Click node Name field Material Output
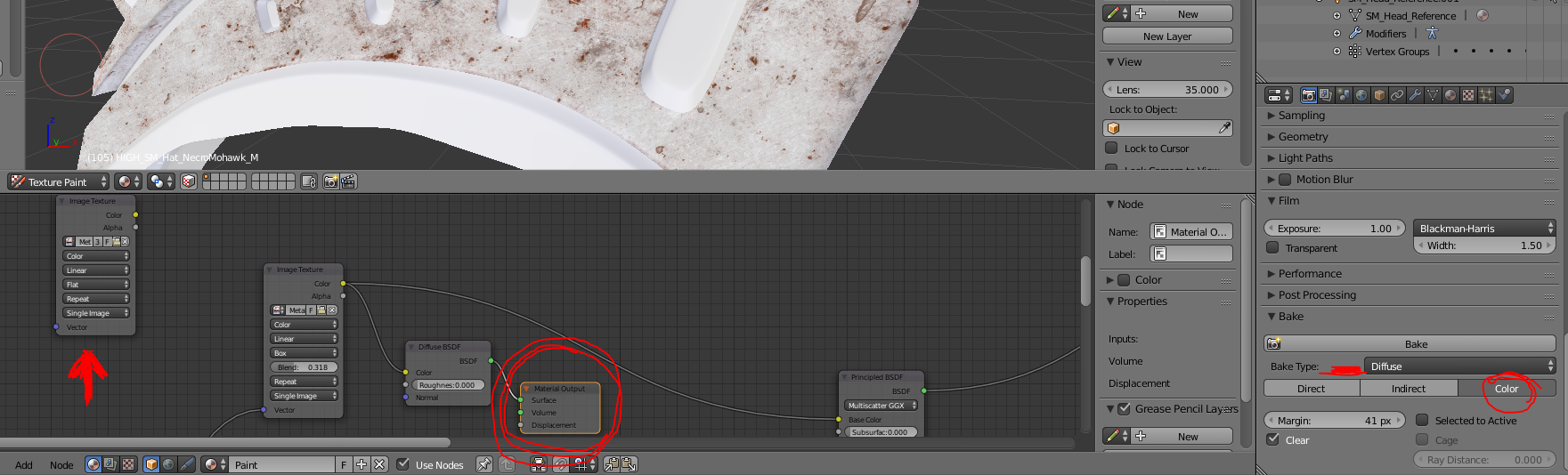 pyautogui.click(x=1190, y=232)
